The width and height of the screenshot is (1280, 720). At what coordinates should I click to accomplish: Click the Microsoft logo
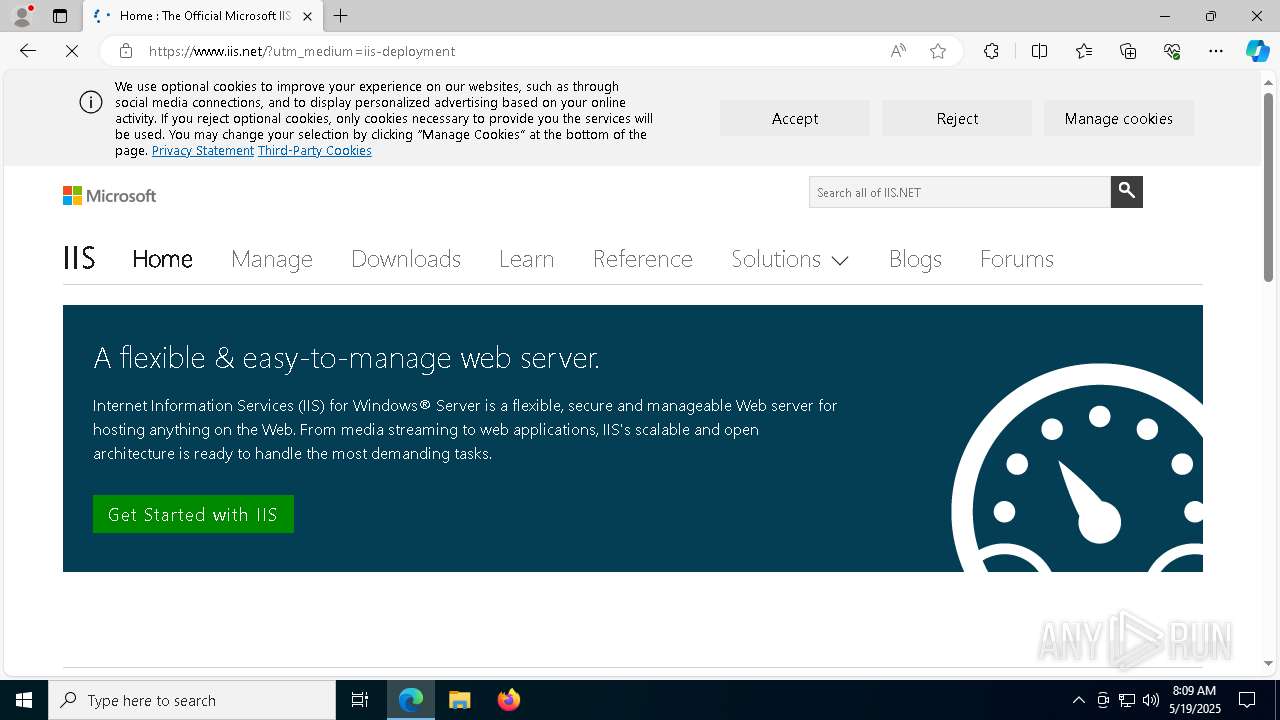point(110,196)
